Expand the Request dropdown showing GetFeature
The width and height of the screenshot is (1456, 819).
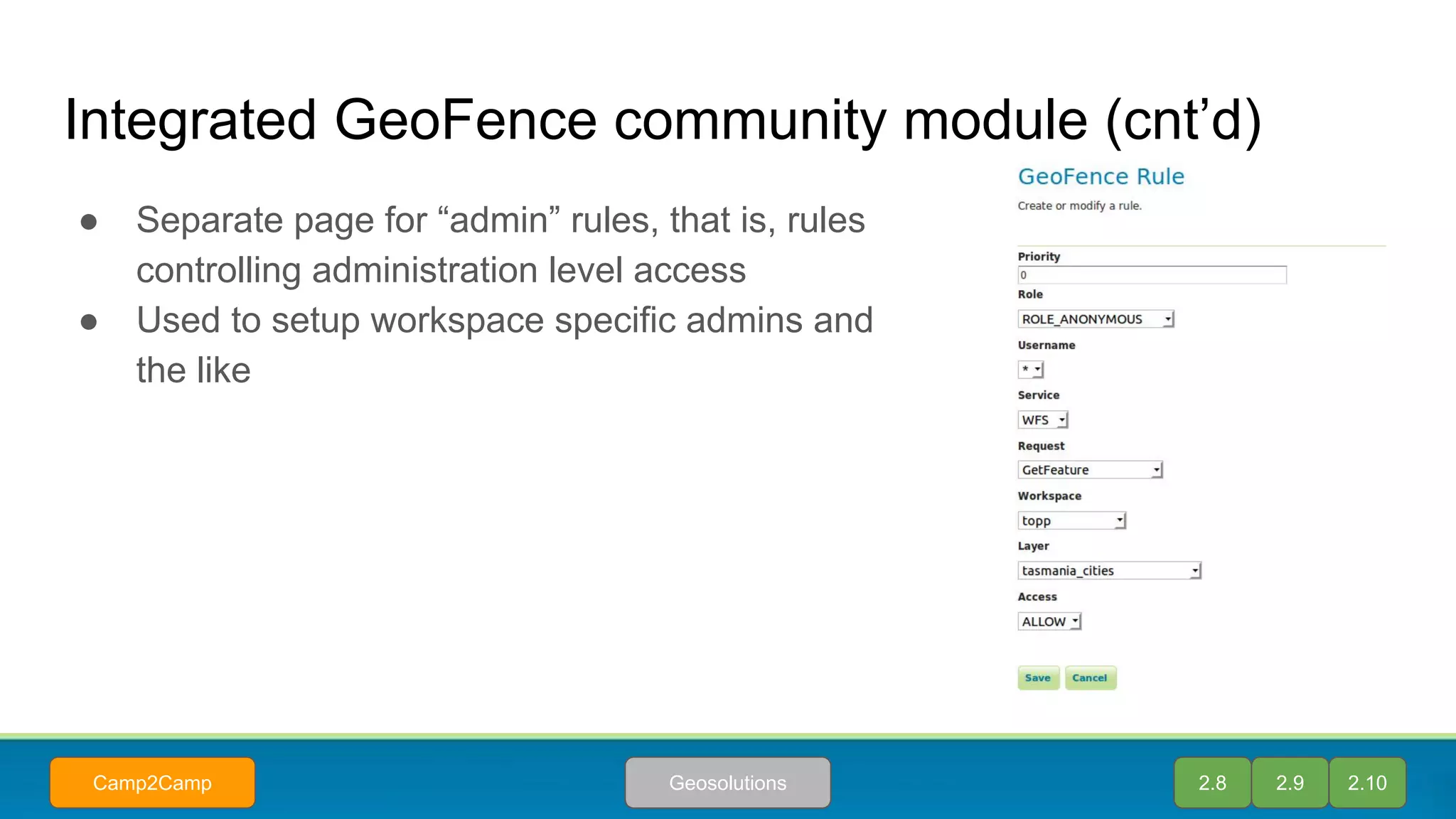(x=1090, y=470)
